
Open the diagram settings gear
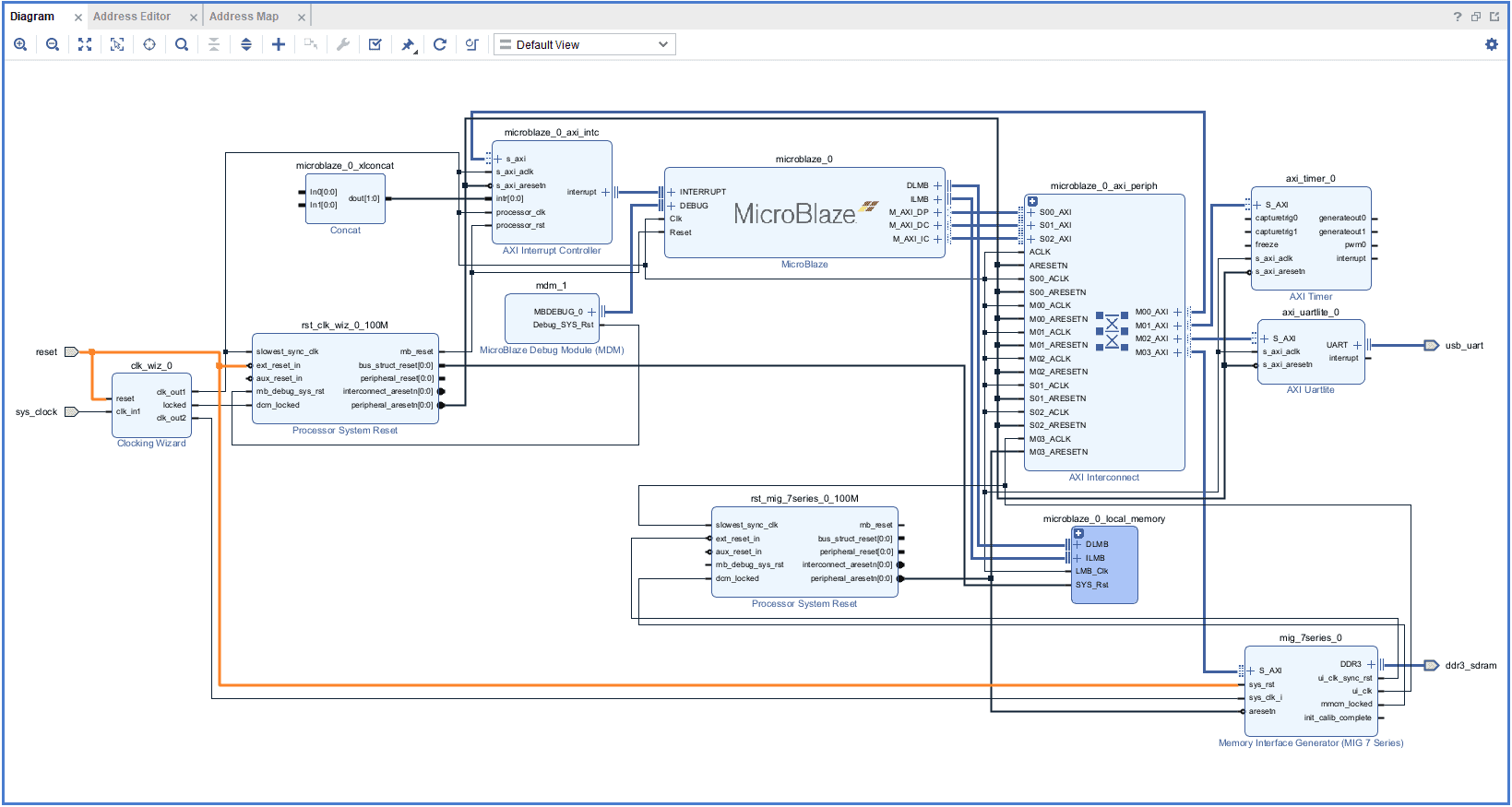(x=1492, y=44)
